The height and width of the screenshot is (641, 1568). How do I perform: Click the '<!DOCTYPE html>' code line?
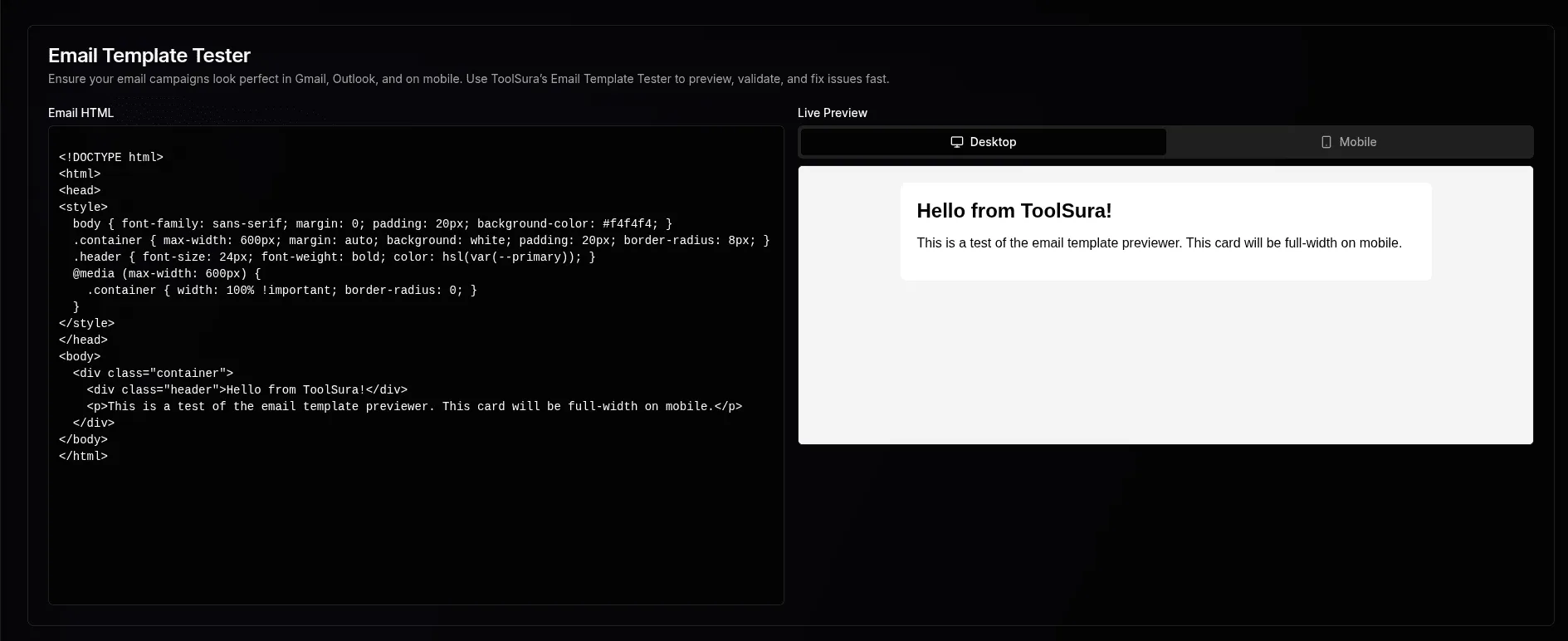point(111,157)
